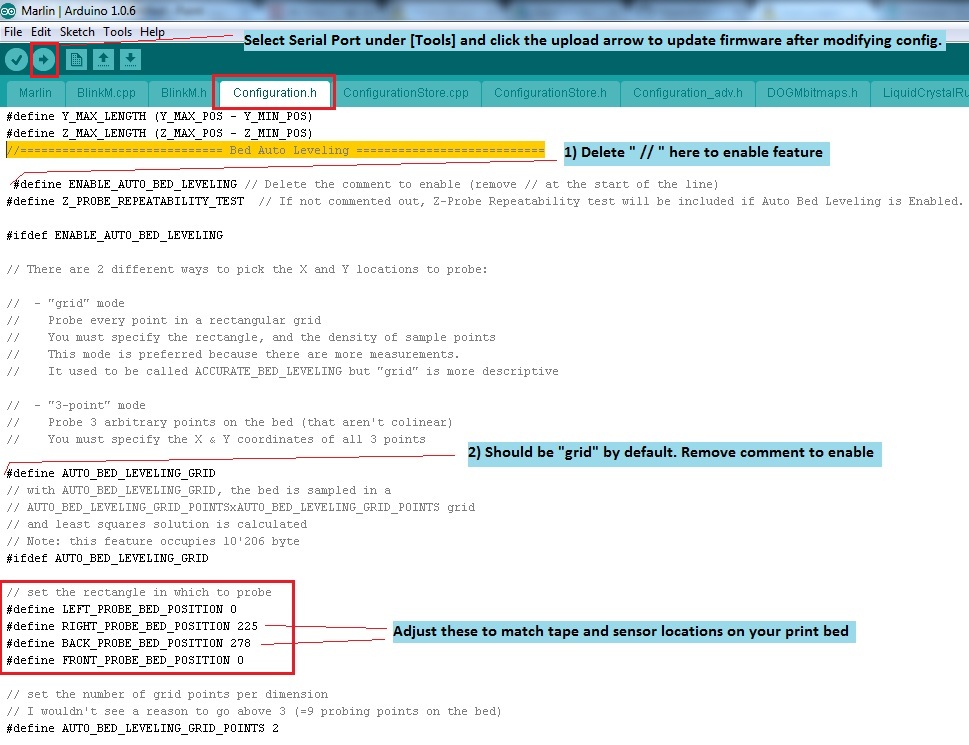Click the Upload arrow button

coord(43,60)
